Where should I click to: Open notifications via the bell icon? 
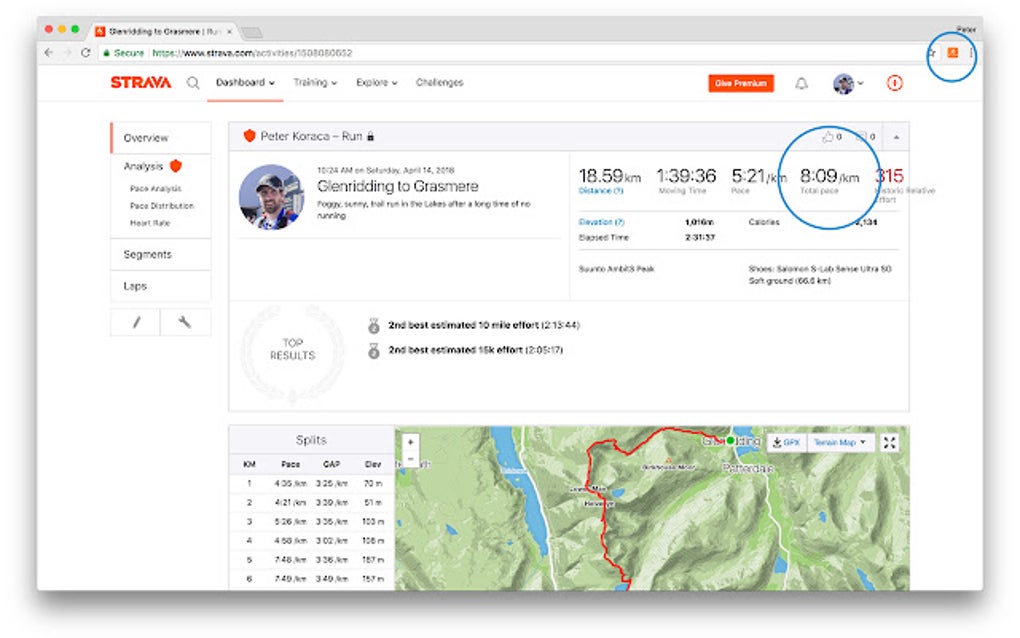point(802,83)
